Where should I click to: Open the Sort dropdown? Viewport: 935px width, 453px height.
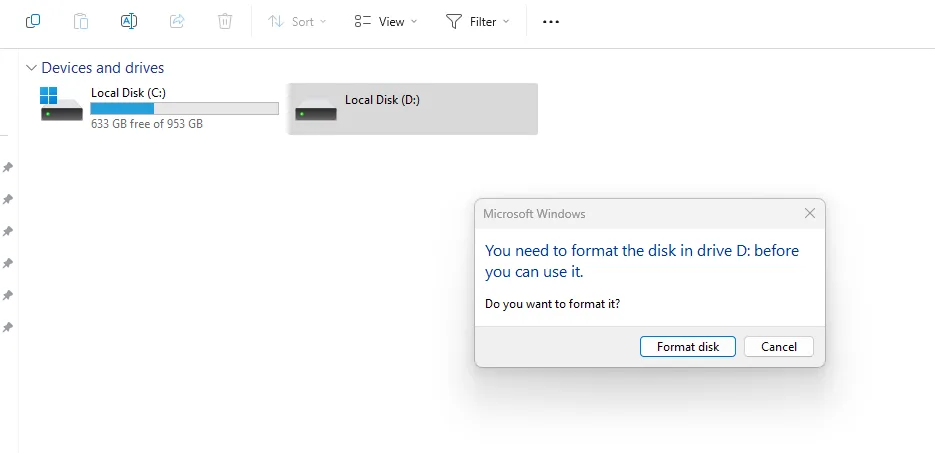tap(297, 21)
